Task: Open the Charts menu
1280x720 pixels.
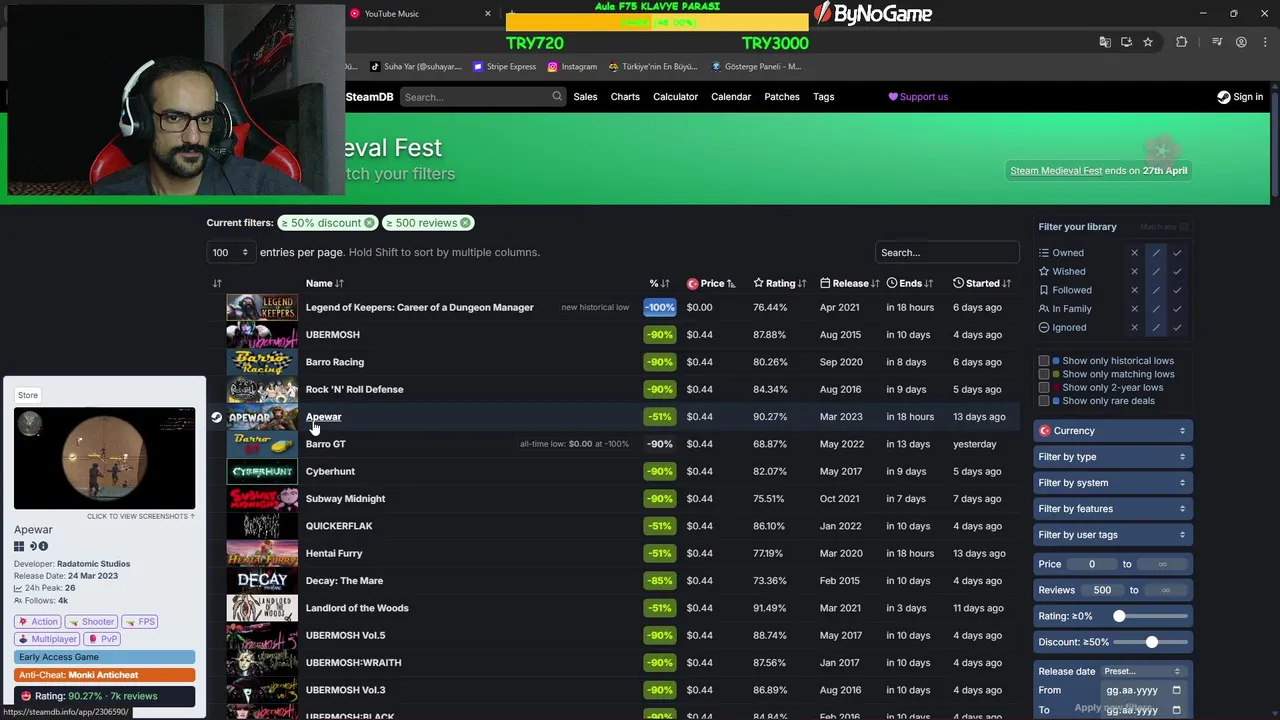Action: (625, 97)
